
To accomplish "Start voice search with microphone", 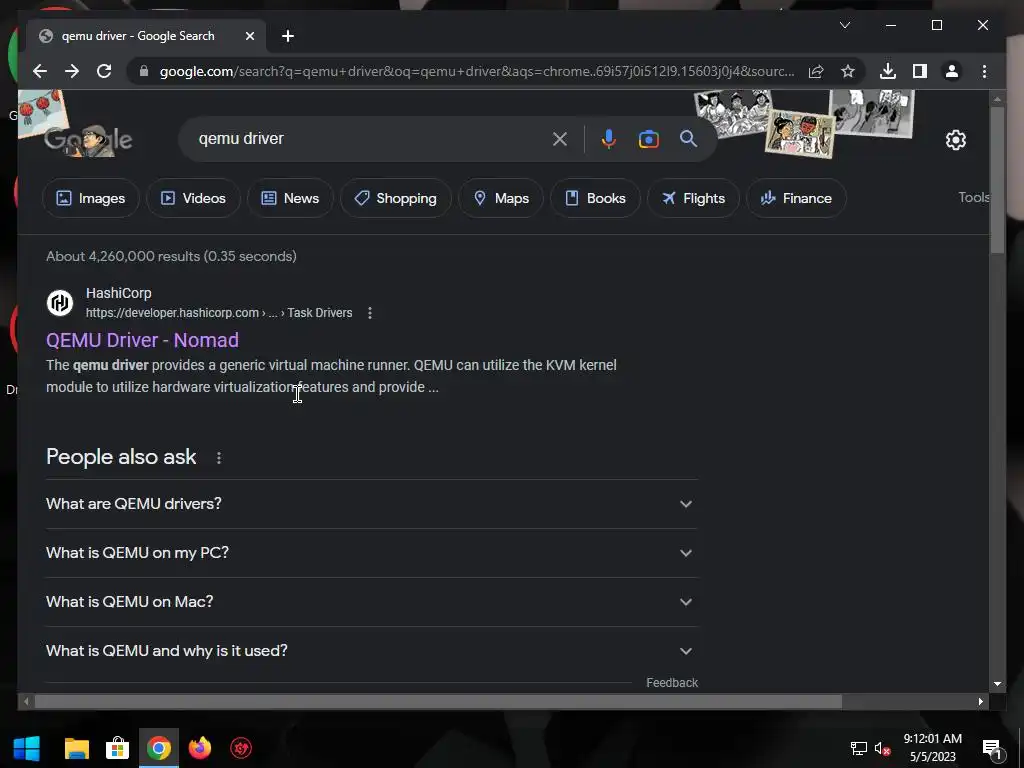I will [609, 139].
